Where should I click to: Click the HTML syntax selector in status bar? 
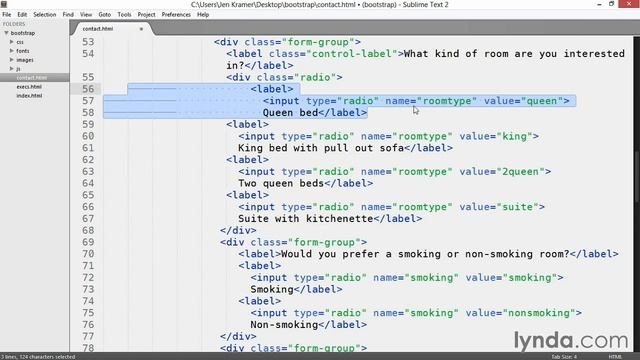point(615,357)
